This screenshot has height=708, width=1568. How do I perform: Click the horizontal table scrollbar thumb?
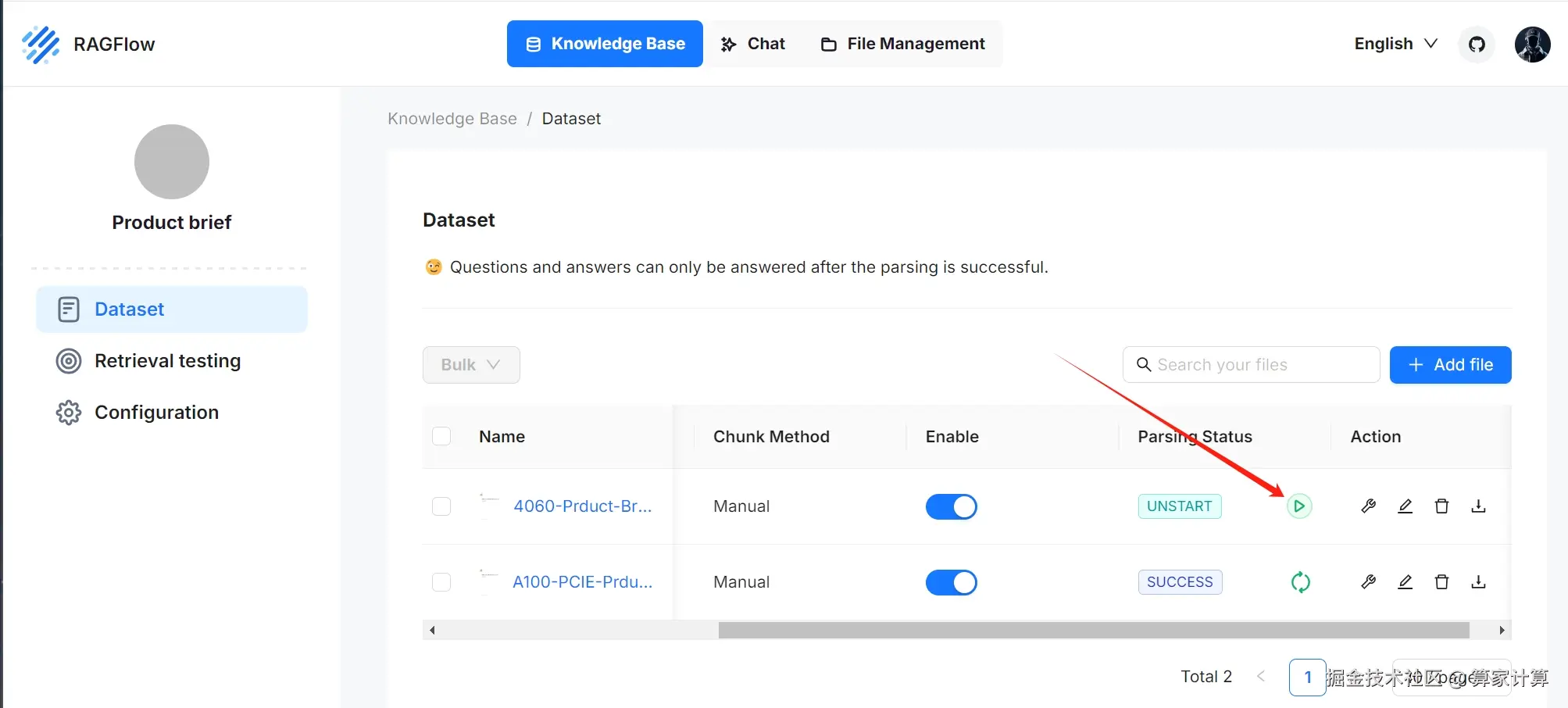[1094, 630]
